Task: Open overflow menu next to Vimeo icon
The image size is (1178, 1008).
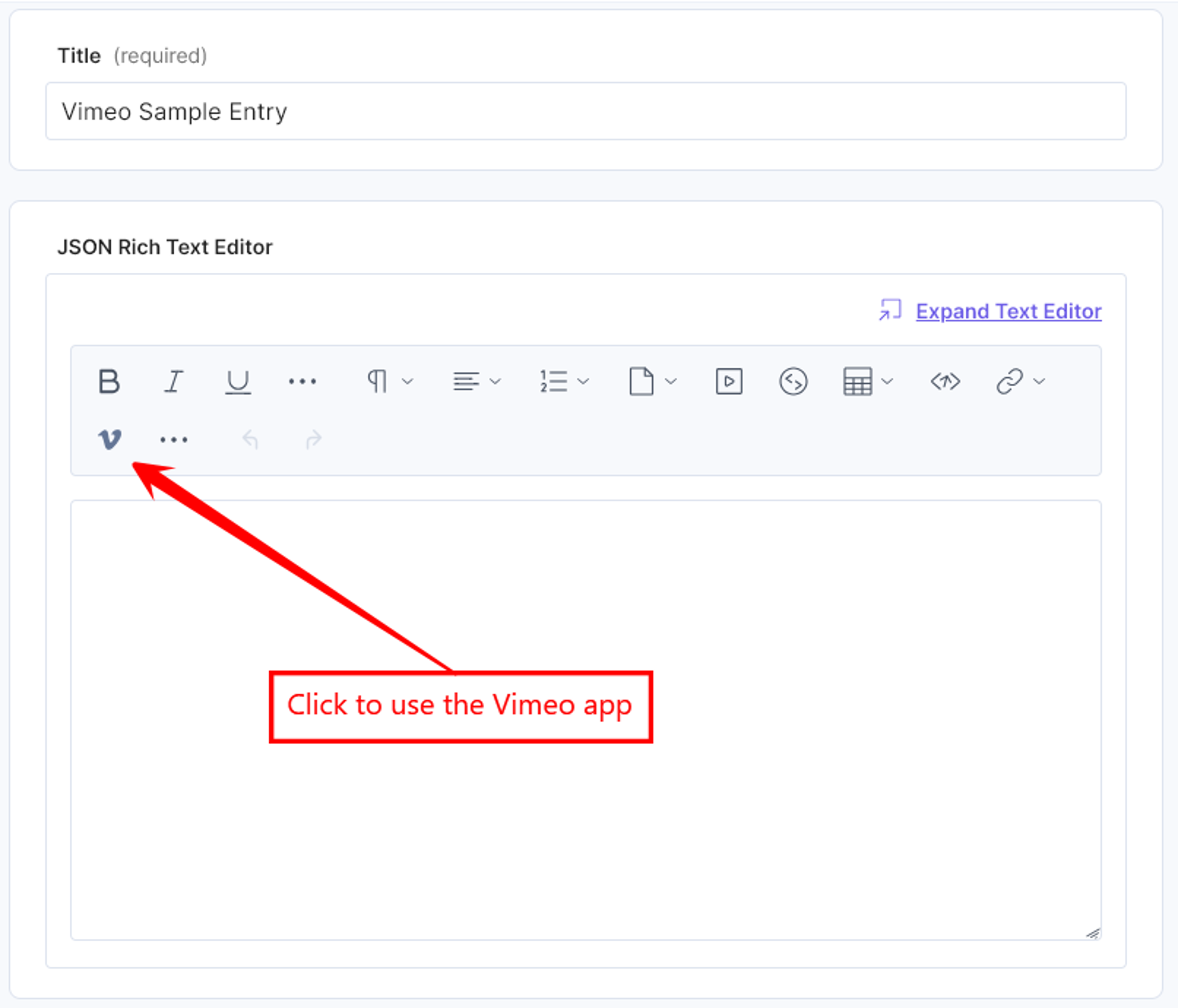Action: coord(173,439)
